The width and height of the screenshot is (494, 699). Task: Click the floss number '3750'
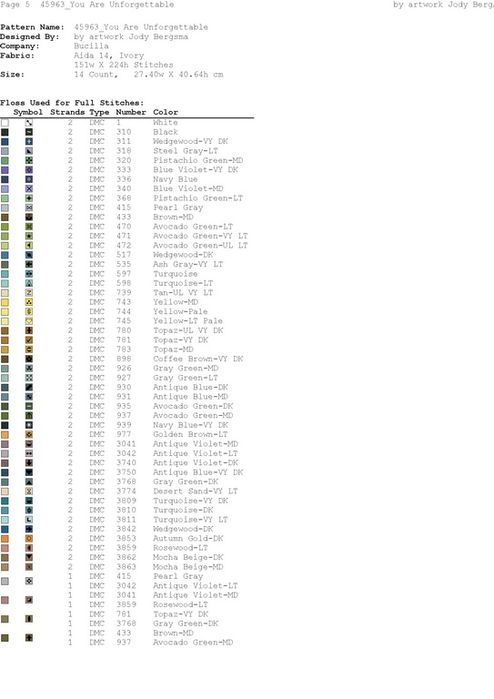[126, 472]
